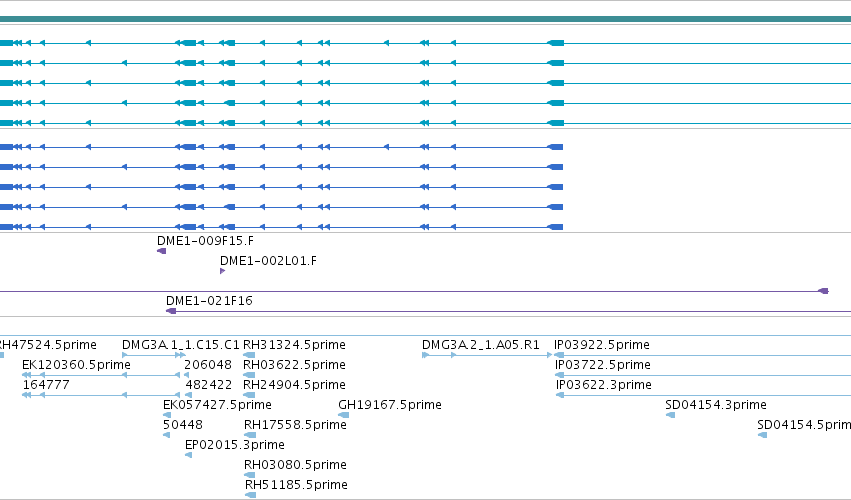This screenshot has width=851, height=500.
Task: Click the arrow glyph under SD04154.3prime
Action: 670,415
